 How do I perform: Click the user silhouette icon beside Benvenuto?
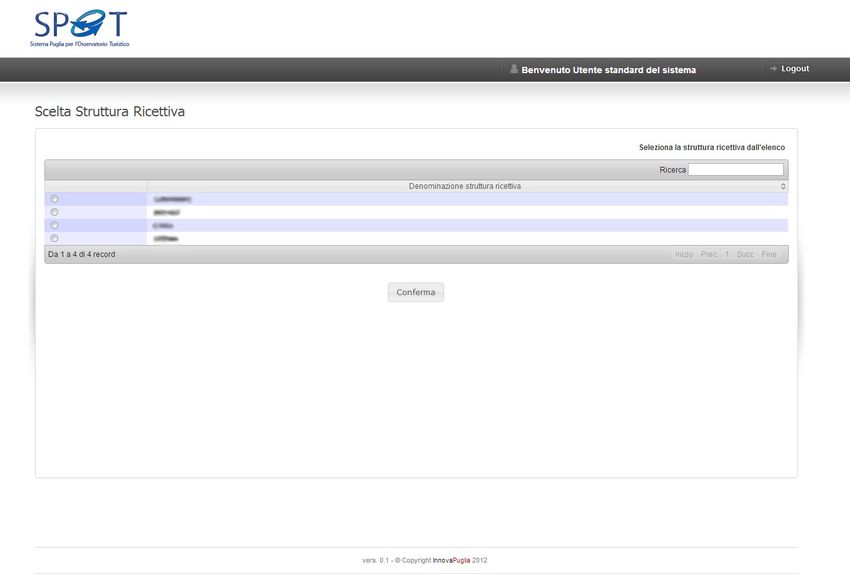coord(514,69)
